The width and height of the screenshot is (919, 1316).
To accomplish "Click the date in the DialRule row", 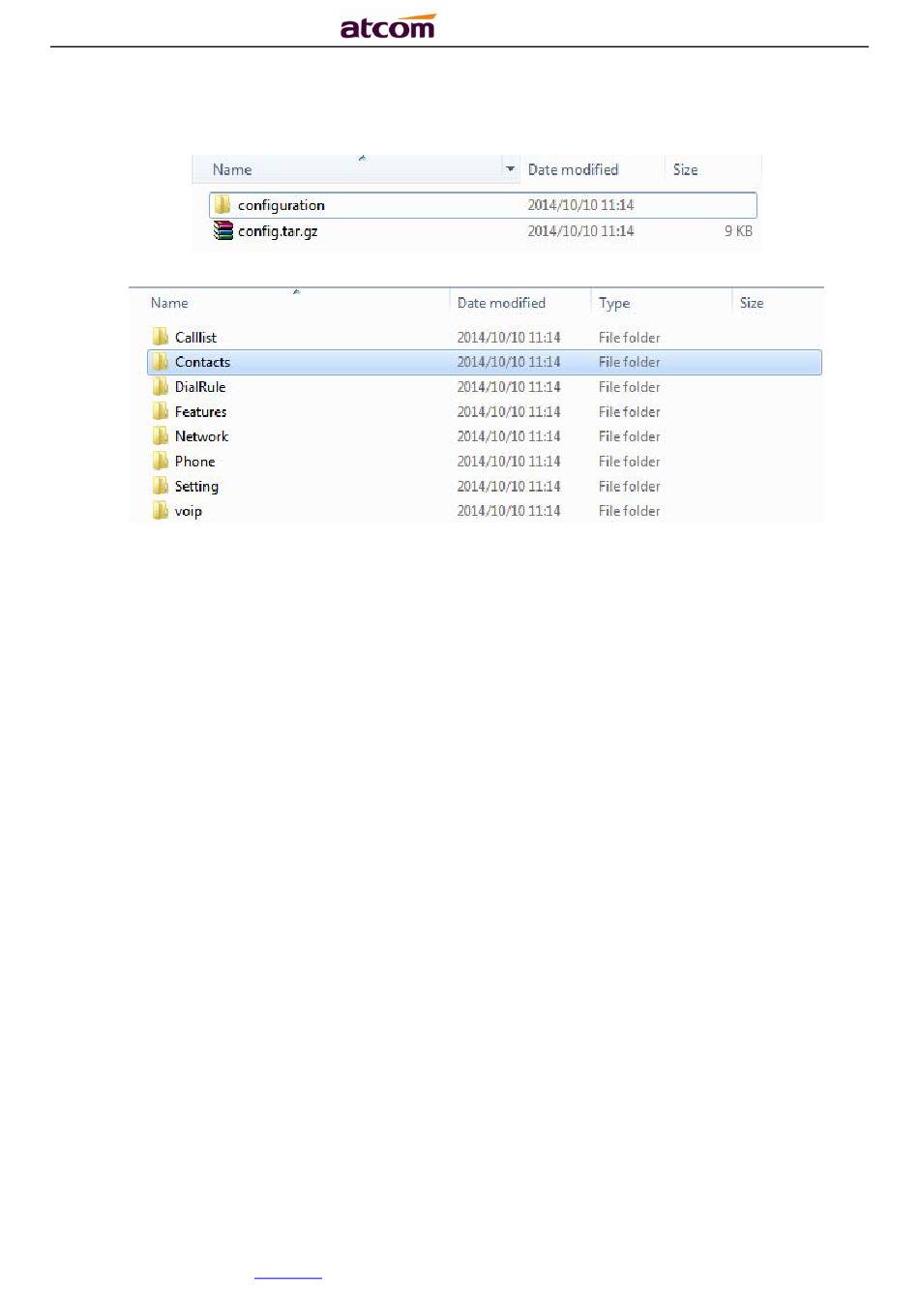I will point(509,386).
